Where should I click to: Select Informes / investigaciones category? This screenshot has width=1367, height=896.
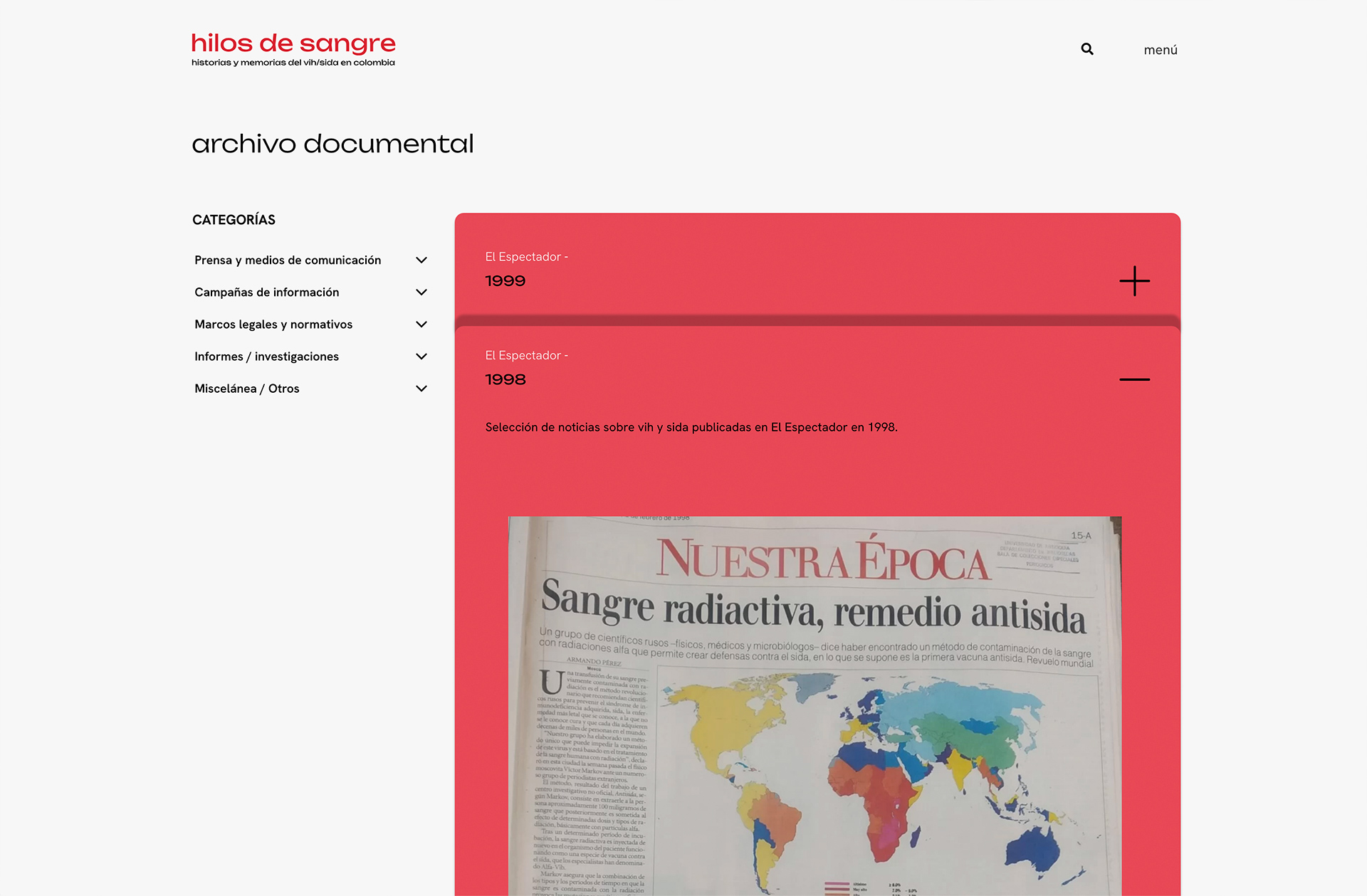(266, 357)
